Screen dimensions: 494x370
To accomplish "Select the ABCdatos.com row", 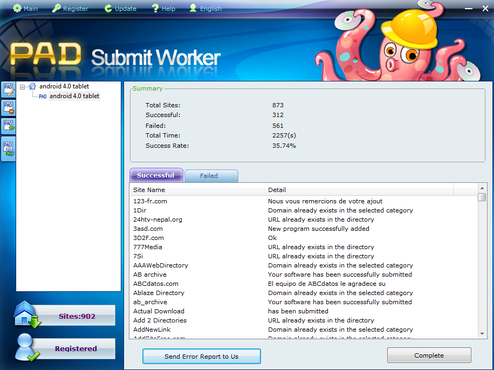I will (x=304, y=284).
